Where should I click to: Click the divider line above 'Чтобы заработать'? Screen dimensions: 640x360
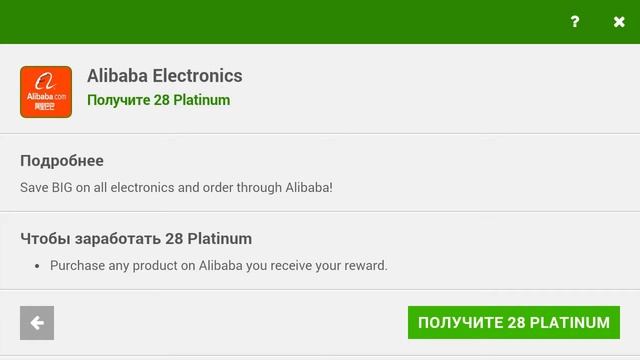coord(320,211)
